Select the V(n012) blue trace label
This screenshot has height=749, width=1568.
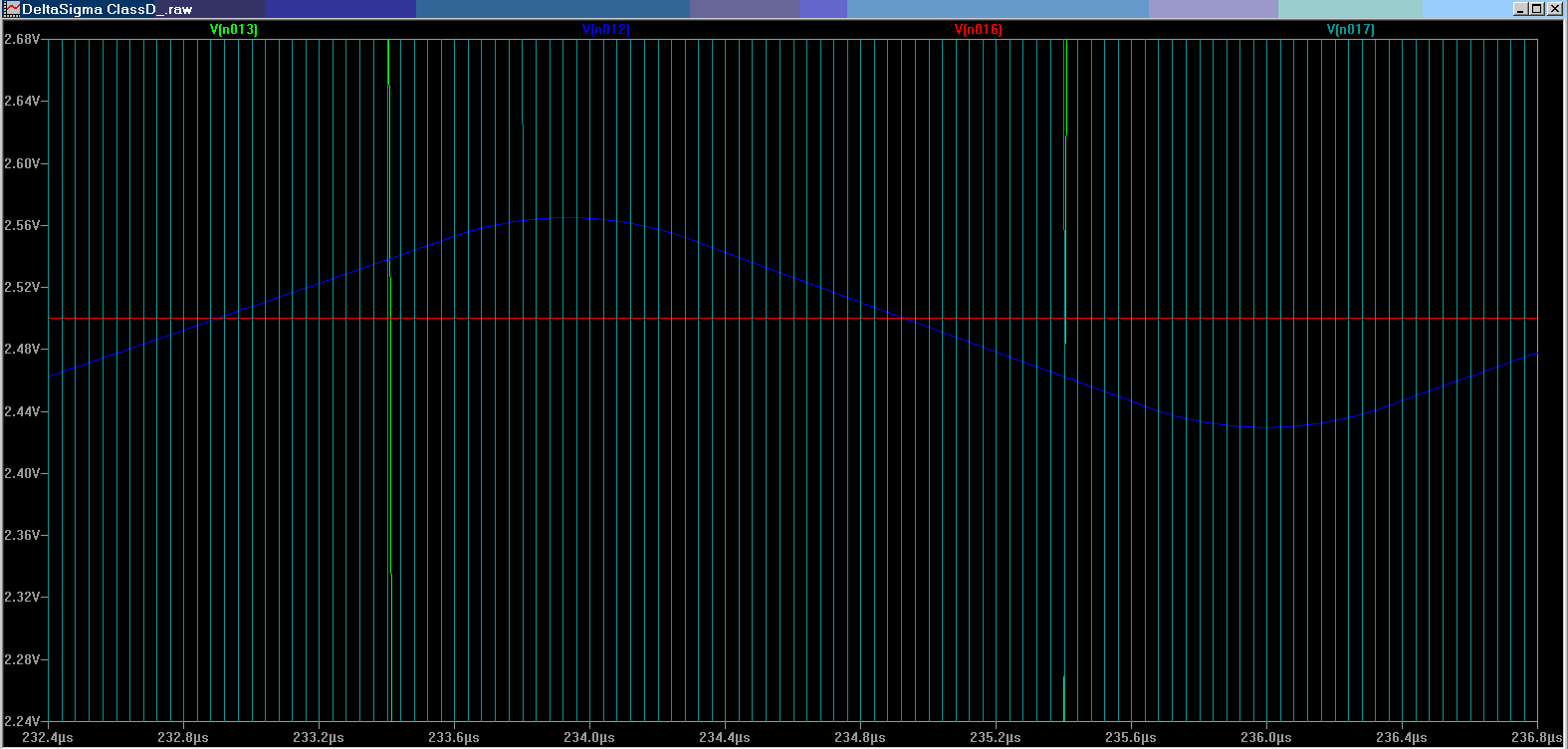(605, 30)
